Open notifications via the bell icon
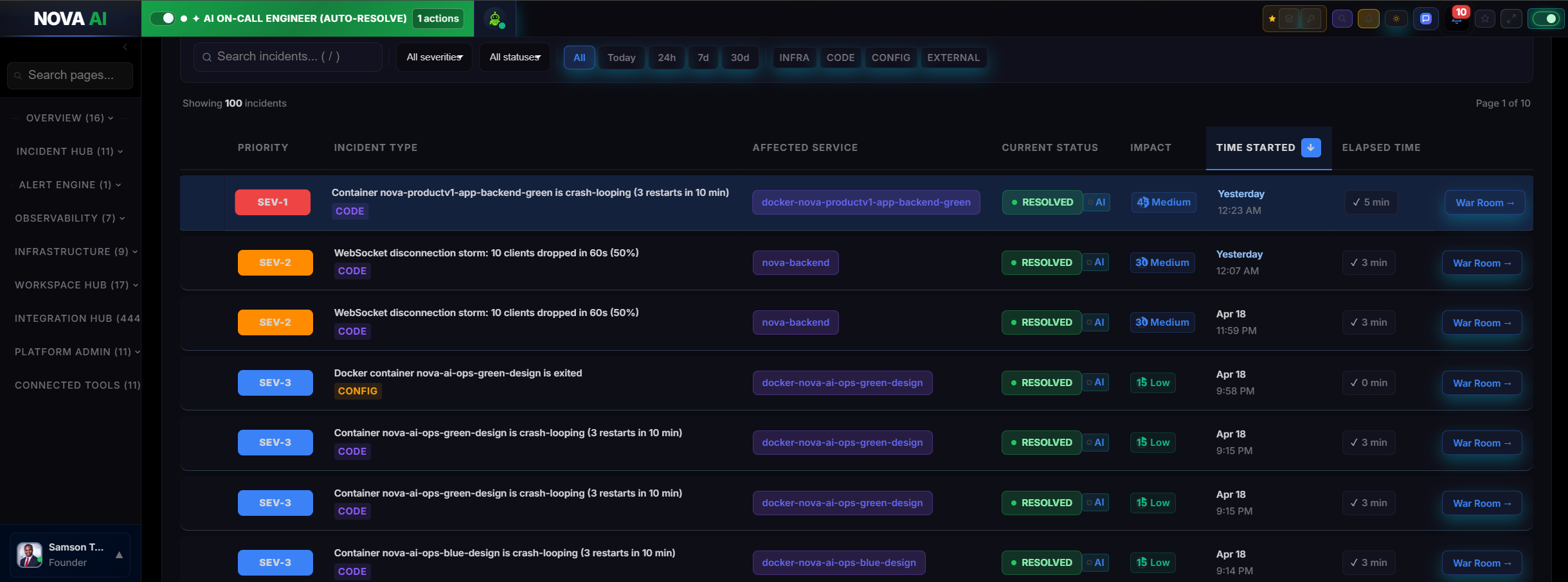The width and height of the screenshot is (1568, 582). pos(1369,19)
